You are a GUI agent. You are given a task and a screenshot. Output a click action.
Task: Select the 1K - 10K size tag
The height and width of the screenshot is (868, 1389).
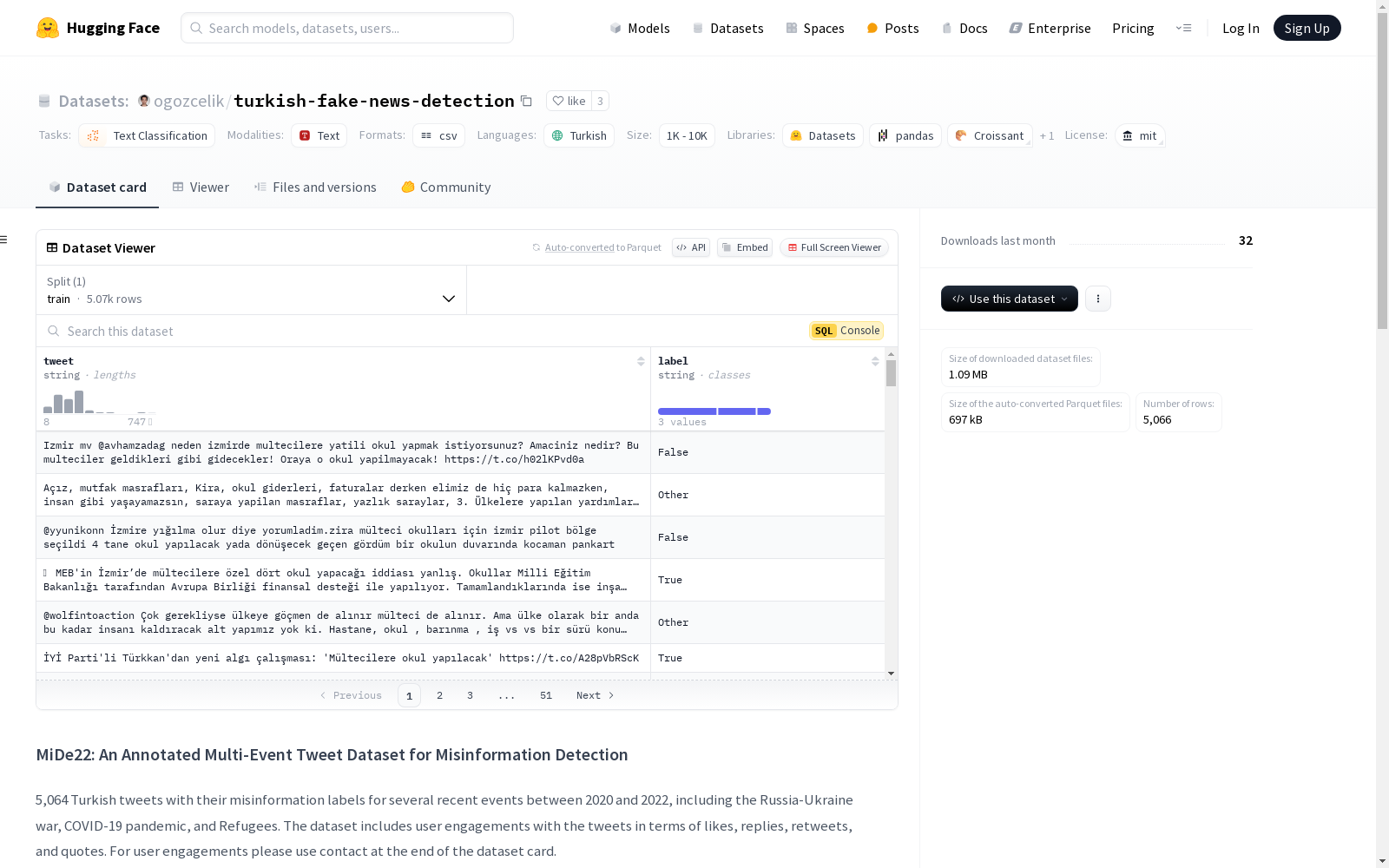[x=687, y=135]
